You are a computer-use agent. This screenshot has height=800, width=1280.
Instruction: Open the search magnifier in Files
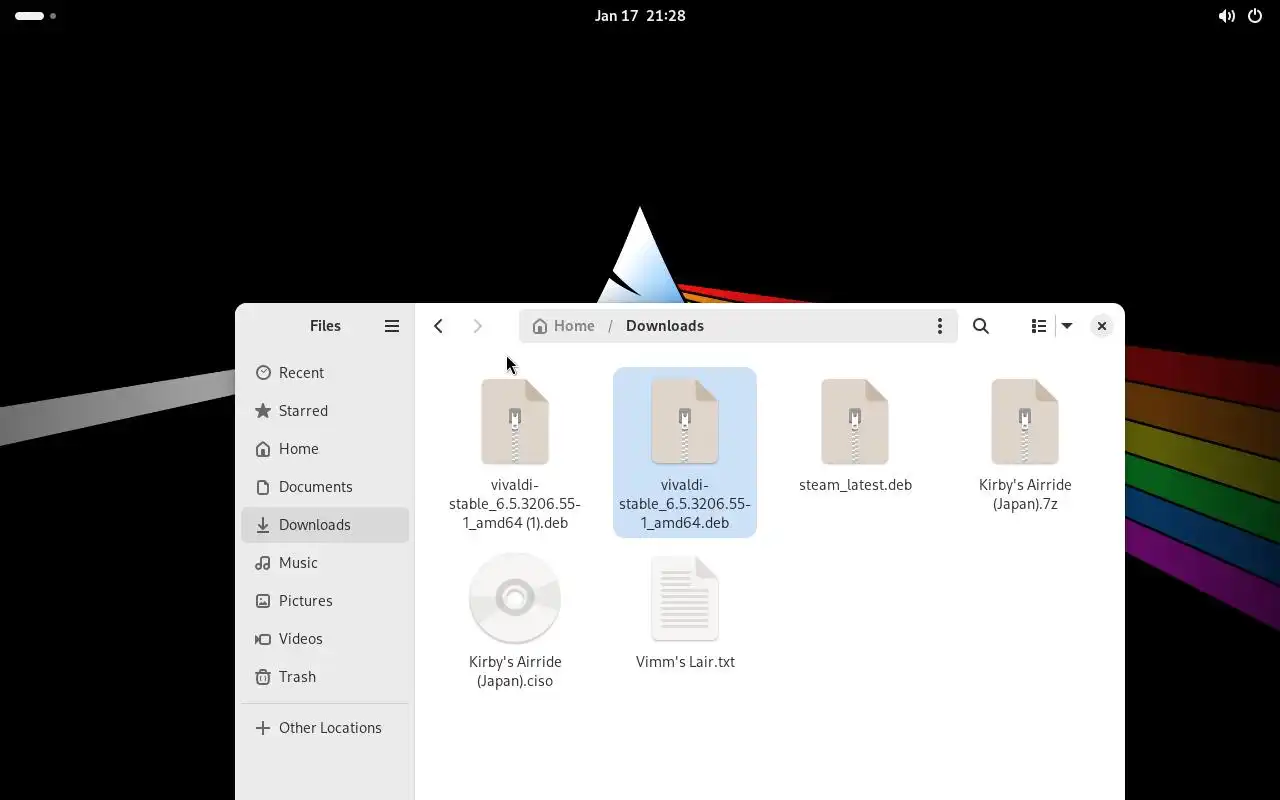pyautogui.click(x=981, y=326)
